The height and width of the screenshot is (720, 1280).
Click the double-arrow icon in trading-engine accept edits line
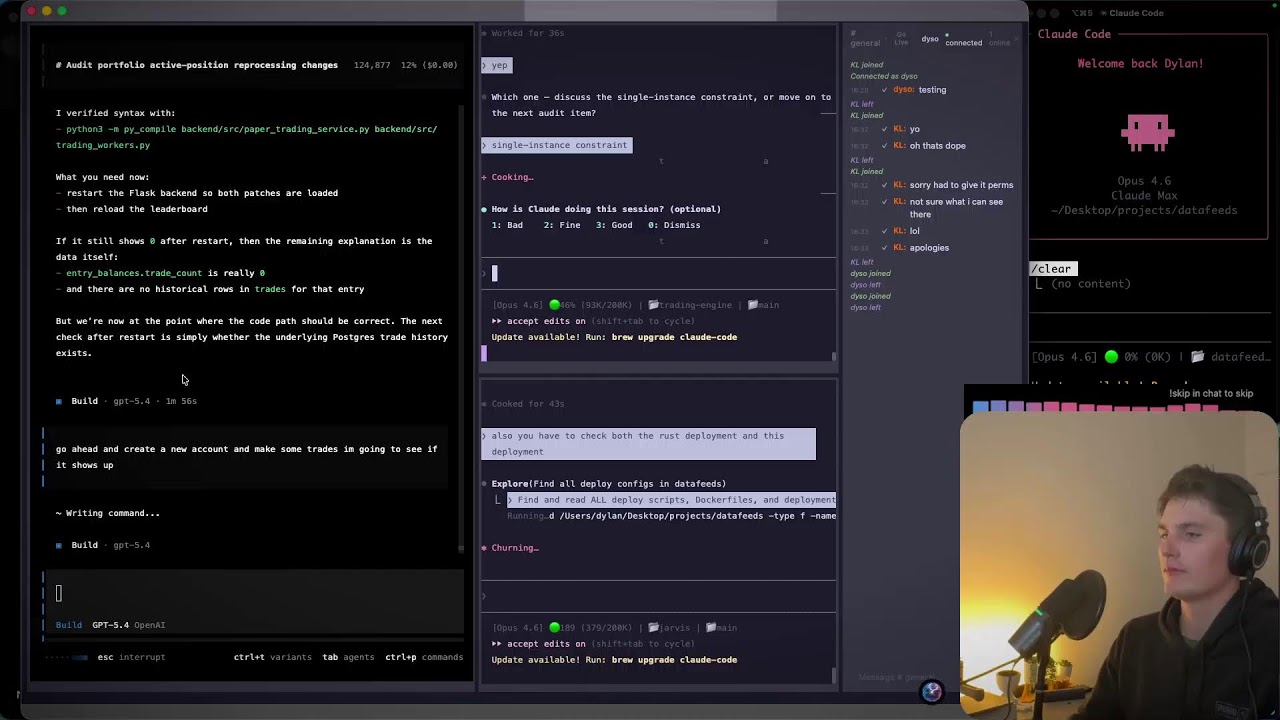click(x=497, y=321)
